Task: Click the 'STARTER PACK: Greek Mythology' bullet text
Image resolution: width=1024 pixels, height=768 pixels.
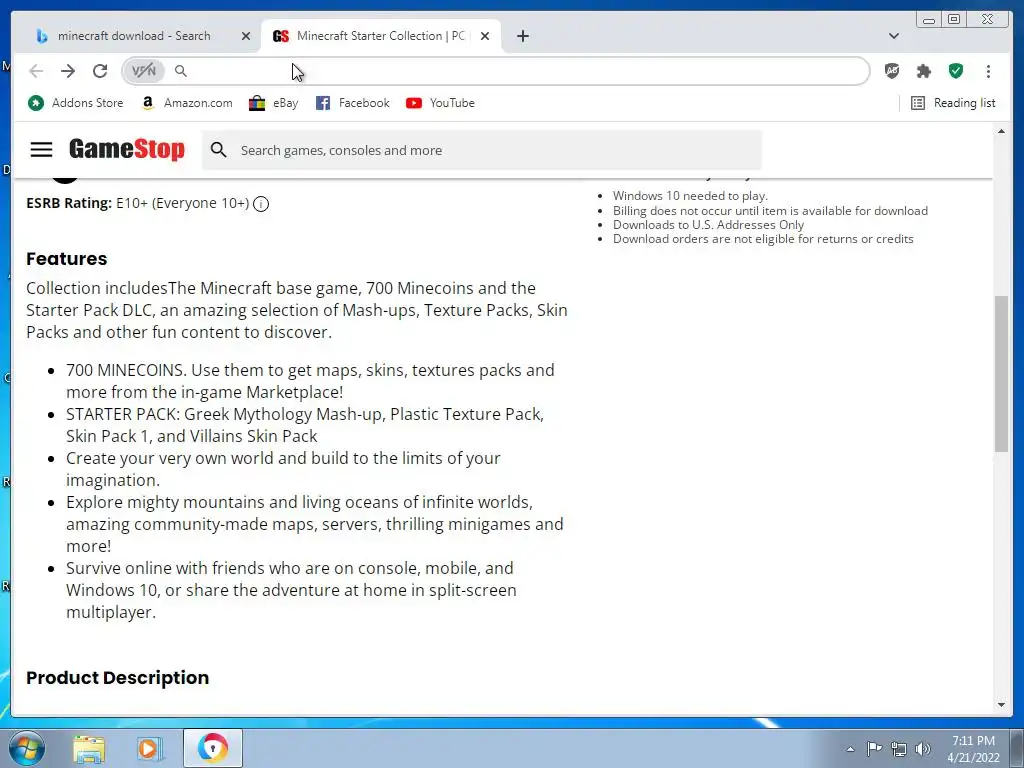Action: pos(305,425)
